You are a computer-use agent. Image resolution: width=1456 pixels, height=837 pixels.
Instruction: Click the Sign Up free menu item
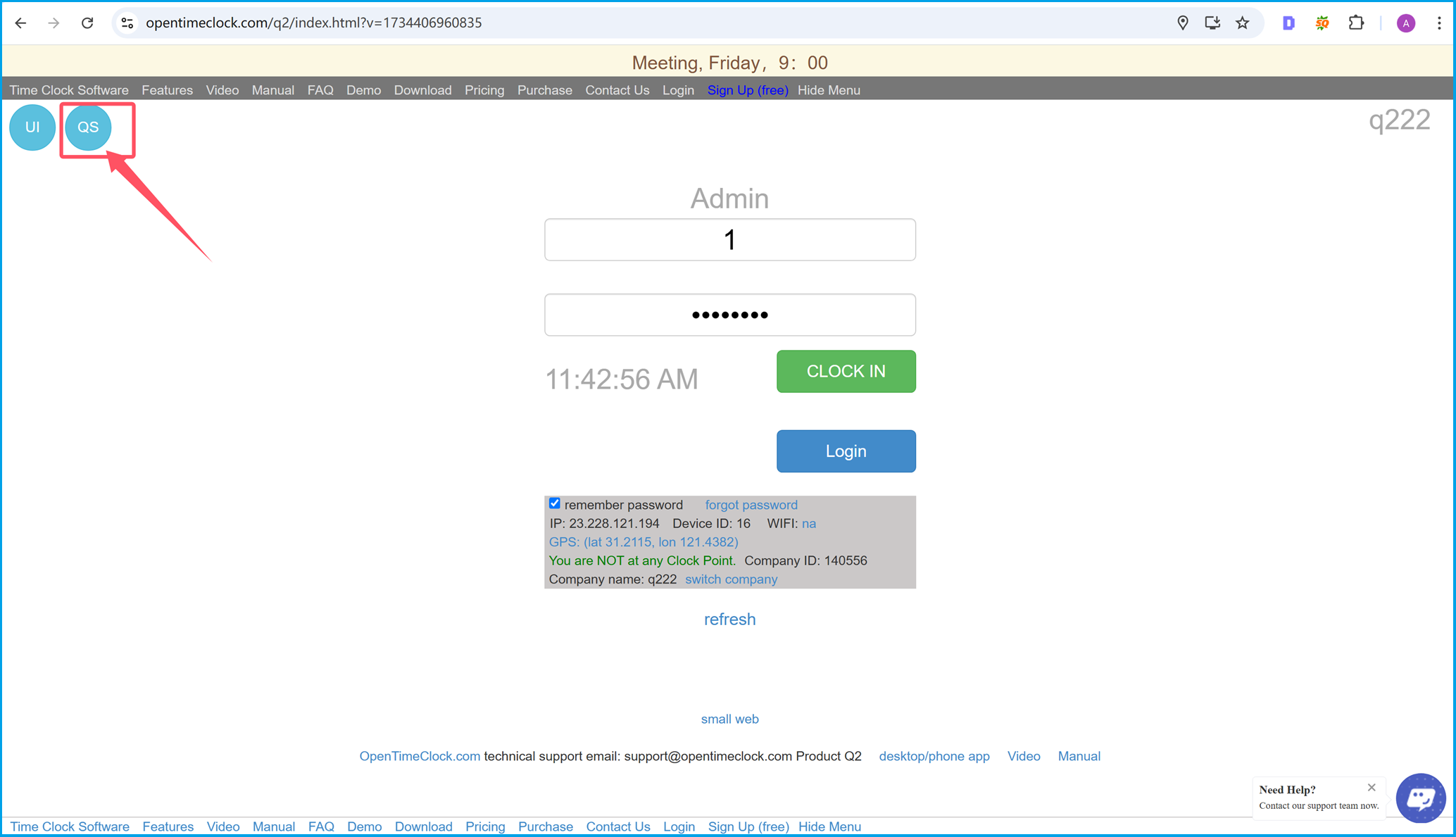748,90
